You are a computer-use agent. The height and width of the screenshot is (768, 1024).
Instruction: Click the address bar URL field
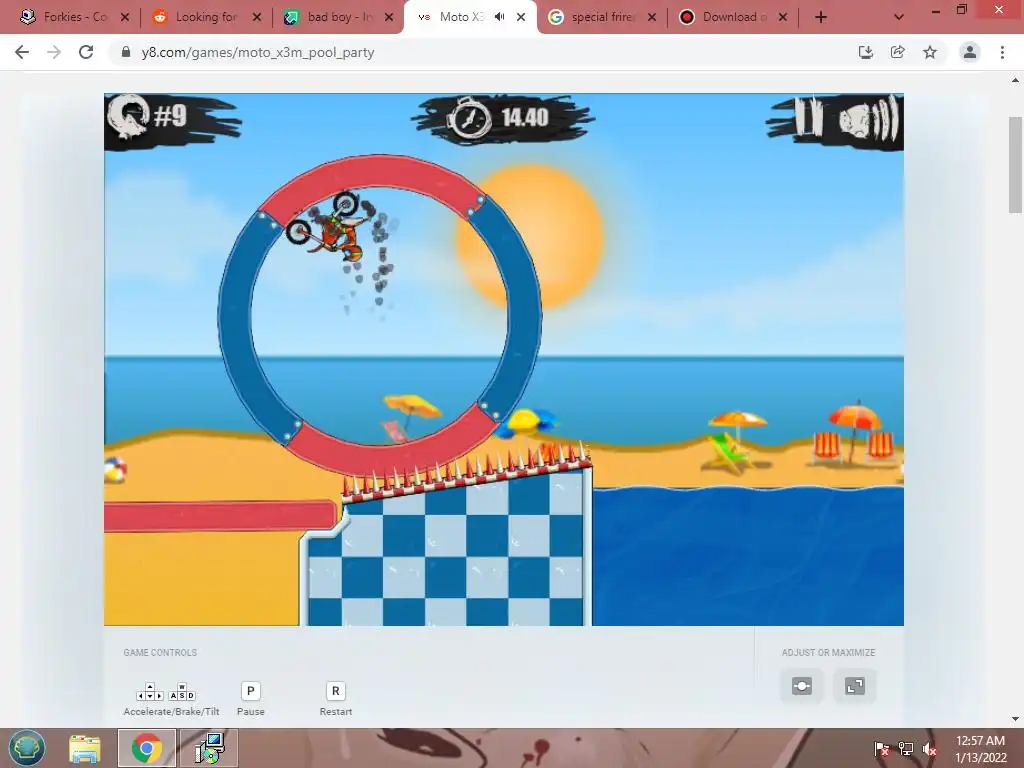pos(482,52)
